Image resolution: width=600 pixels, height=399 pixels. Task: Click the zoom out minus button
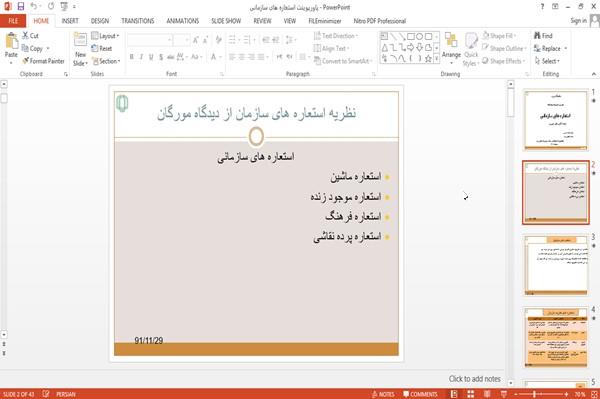click(x=516, y=394)
